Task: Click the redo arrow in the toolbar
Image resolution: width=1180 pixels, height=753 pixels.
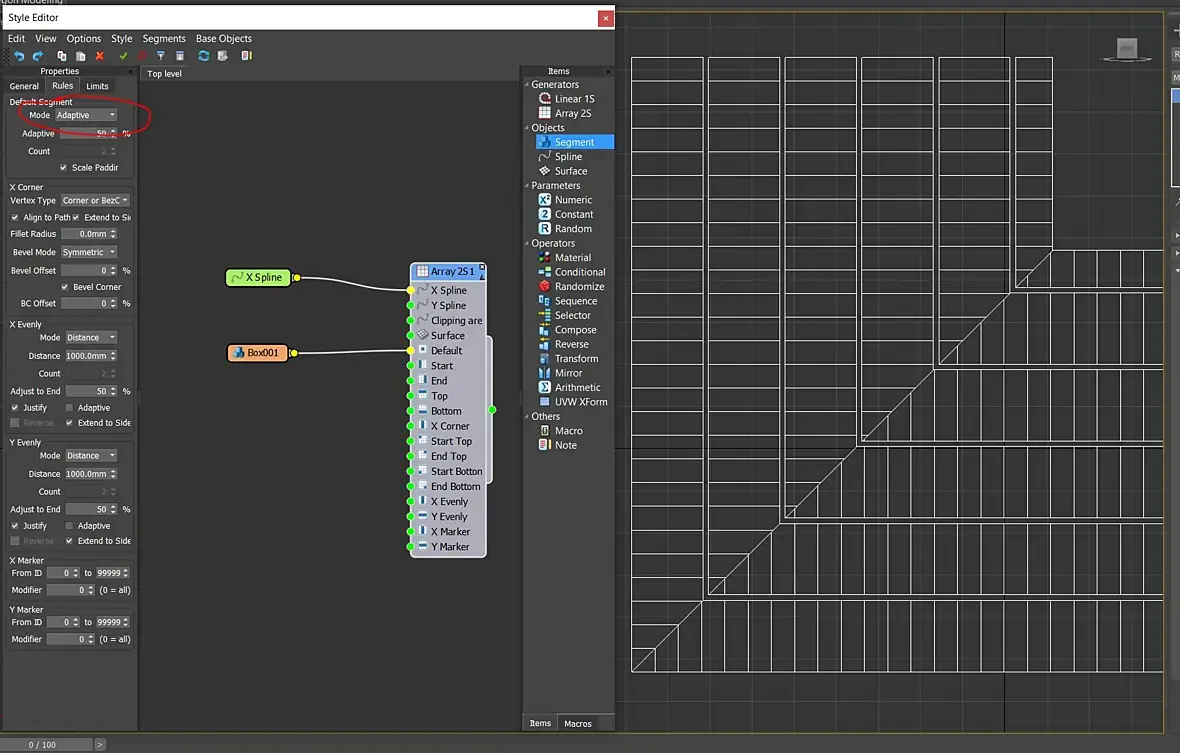Action: pos(38,56)
